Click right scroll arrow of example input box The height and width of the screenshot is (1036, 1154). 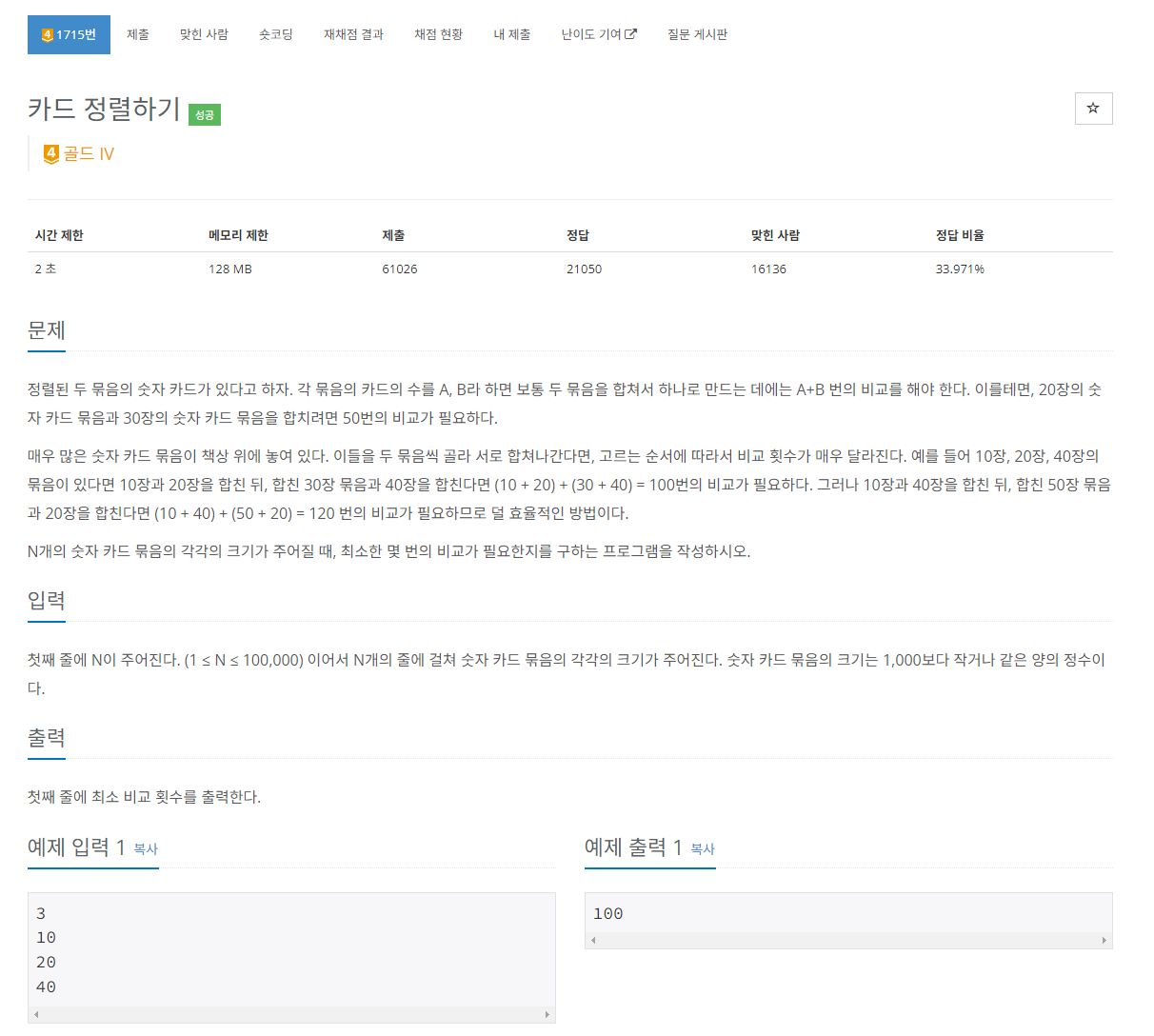coord(547,1015)
